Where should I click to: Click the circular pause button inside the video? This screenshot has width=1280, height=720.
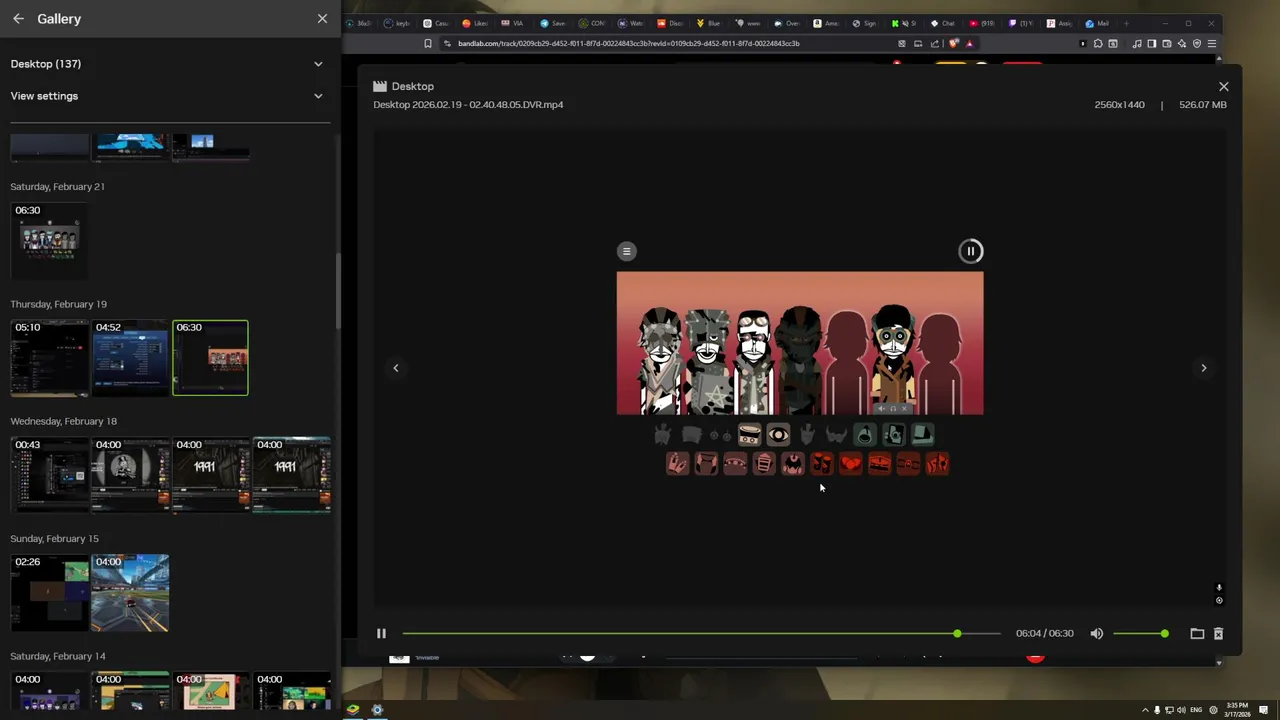click(970, 251)
